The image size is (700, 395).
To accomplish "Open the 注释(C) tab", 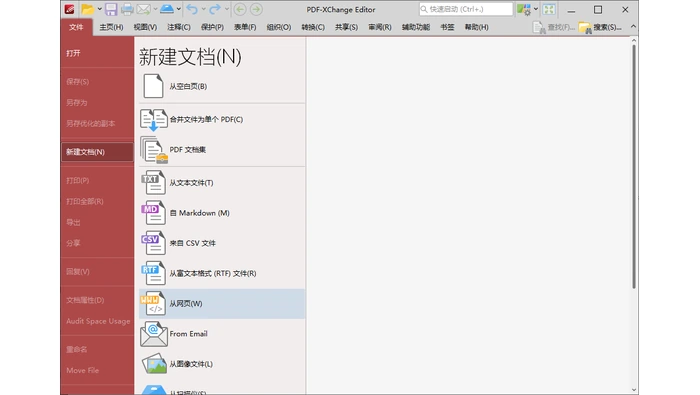I will pyautogui.click(x=179, y=27).
